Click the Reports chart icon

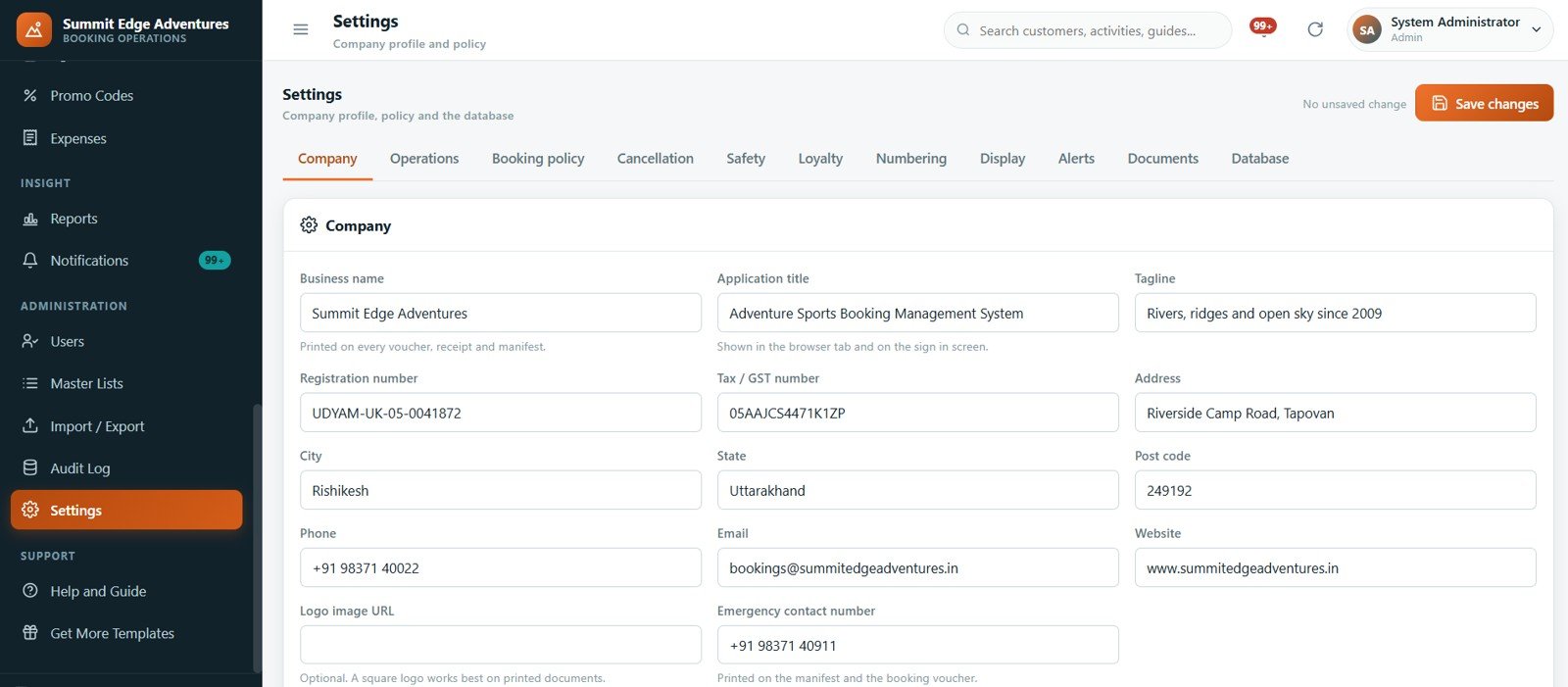coord(30,219)
